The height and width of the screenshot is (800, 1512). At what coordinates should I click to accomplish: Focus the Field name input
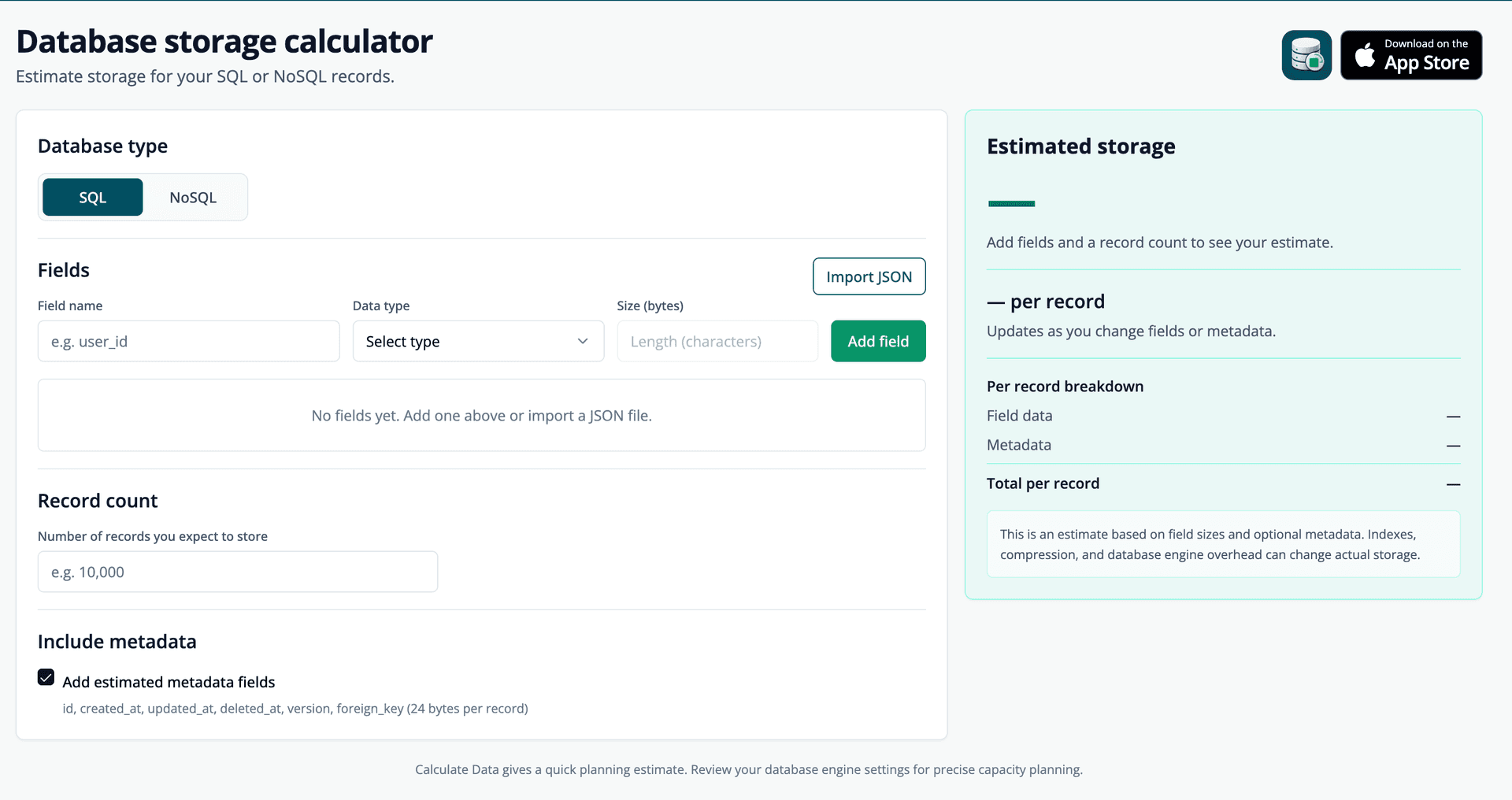(189, 341)
